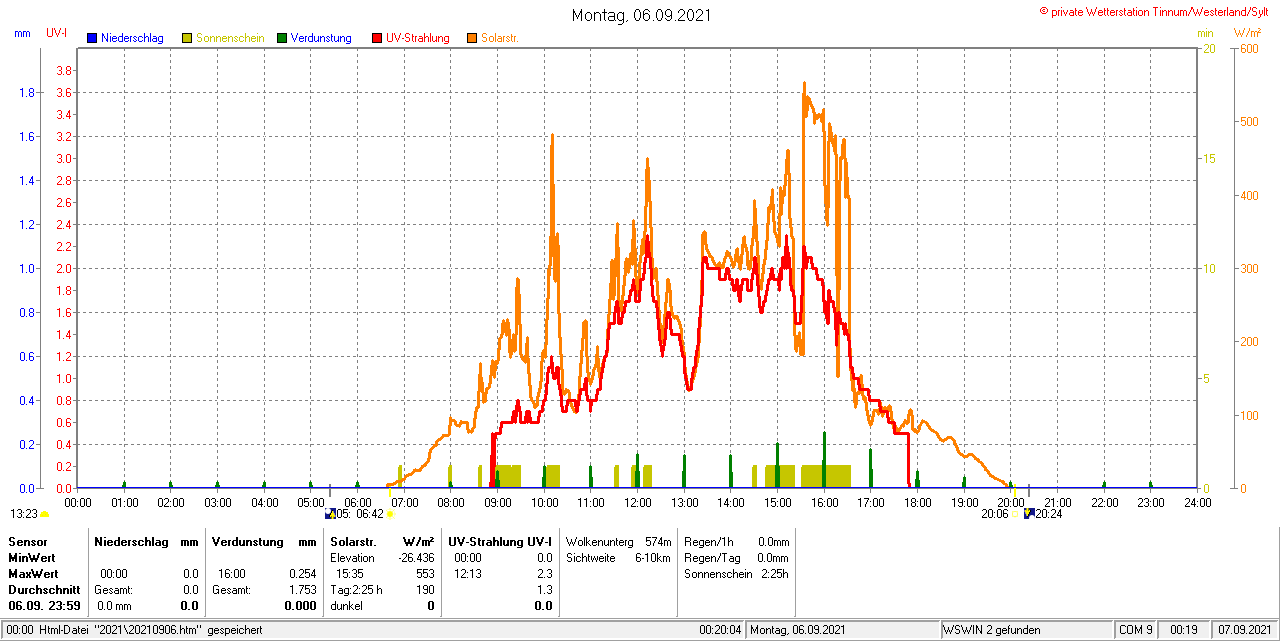
Task: Click the orange Solarstr. legend square
Action: pos(472,38)
